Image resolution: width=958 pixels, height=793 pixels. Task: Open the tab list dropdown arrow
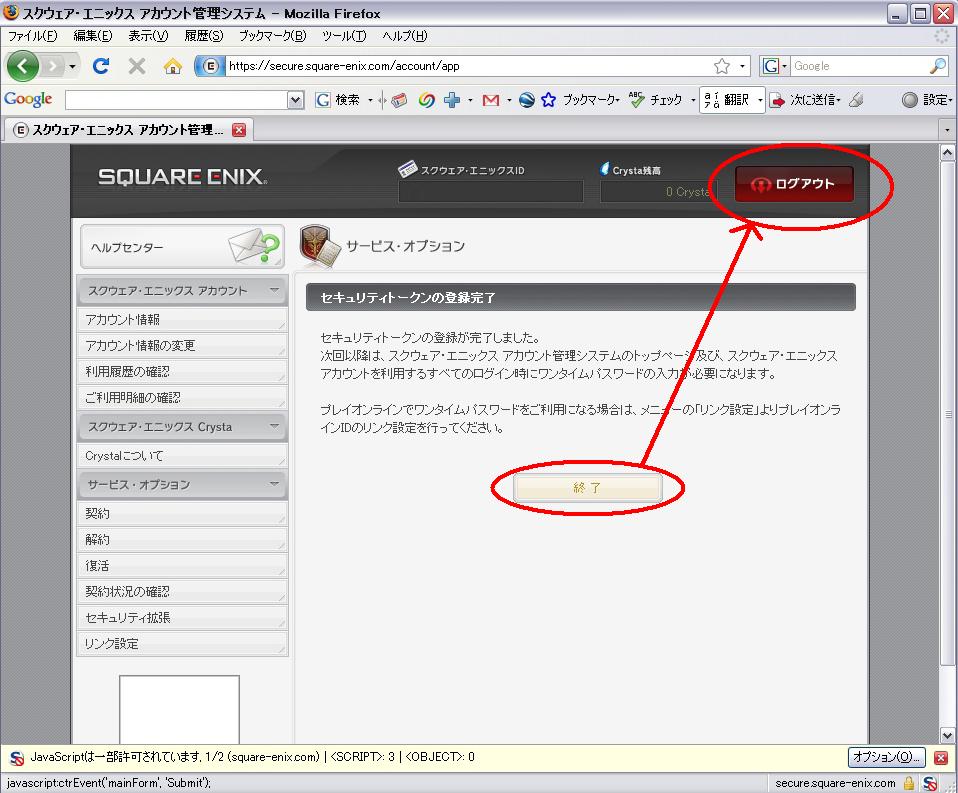(947, 130)
